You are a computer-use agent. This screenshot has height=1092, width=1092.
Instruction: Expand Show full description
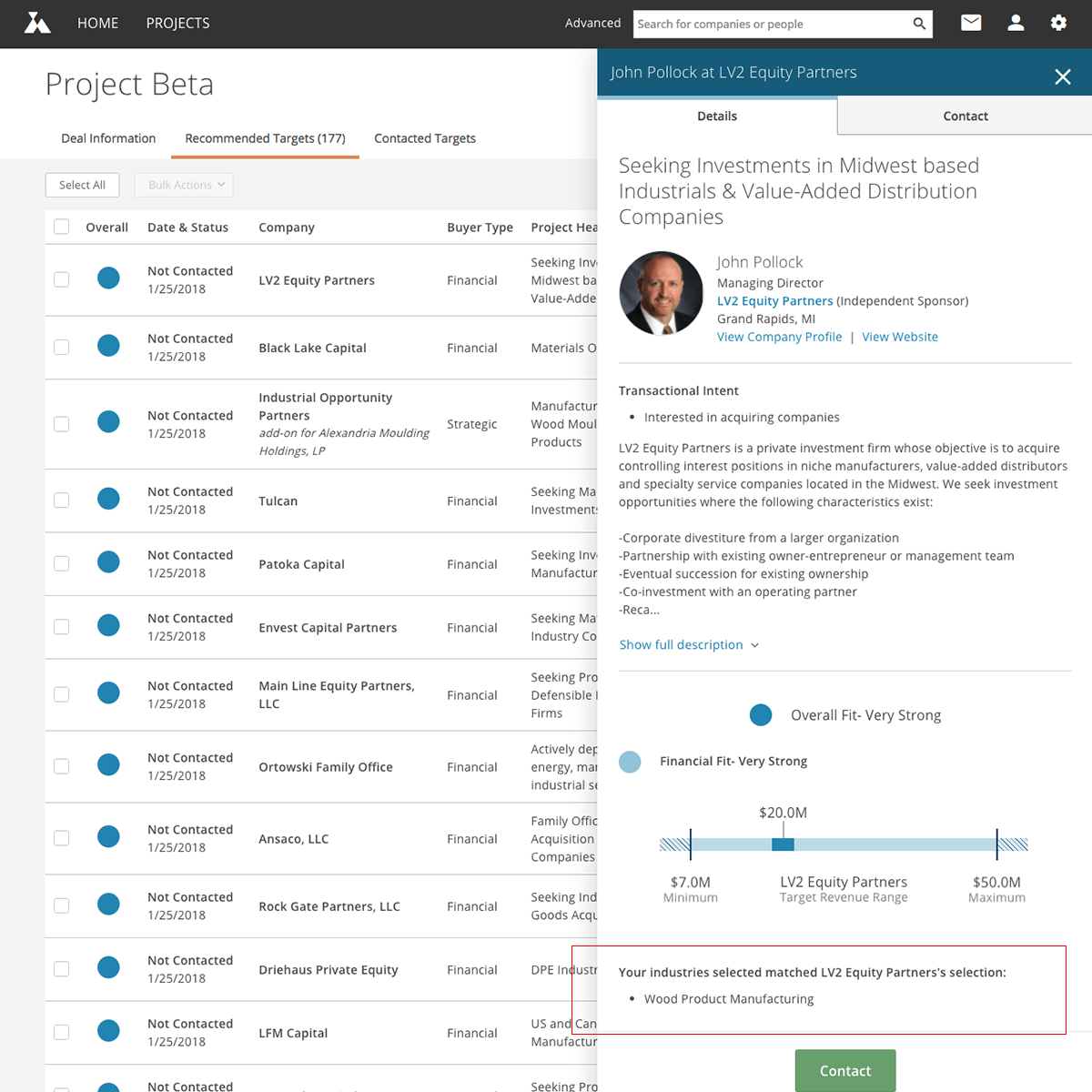(x=689, y=644)
